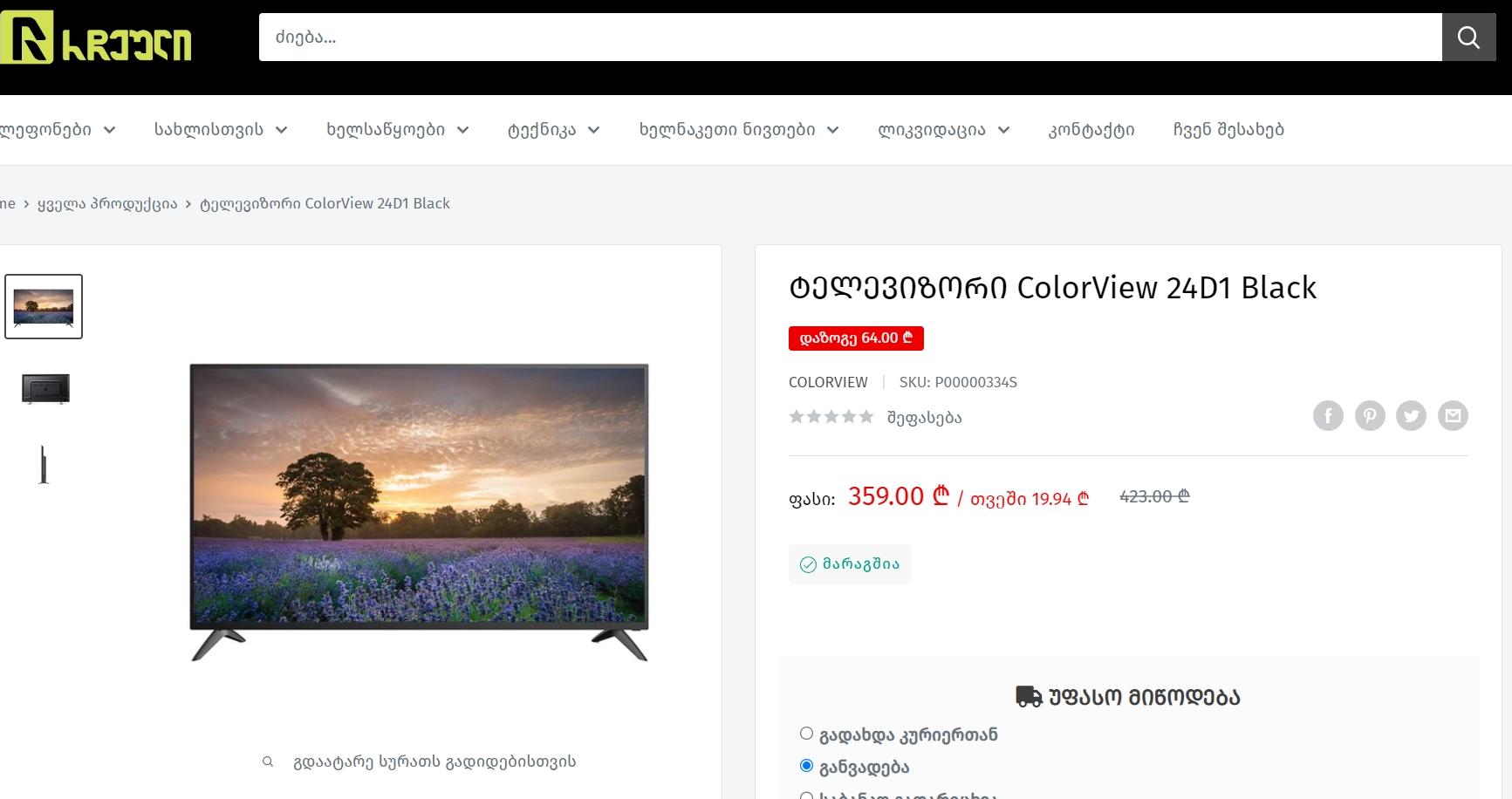Image resolution: width=1512 pixels, height=799 pixels.
Task: Open the კონტაქტი menu item
Action: [x=1091, y=130]
